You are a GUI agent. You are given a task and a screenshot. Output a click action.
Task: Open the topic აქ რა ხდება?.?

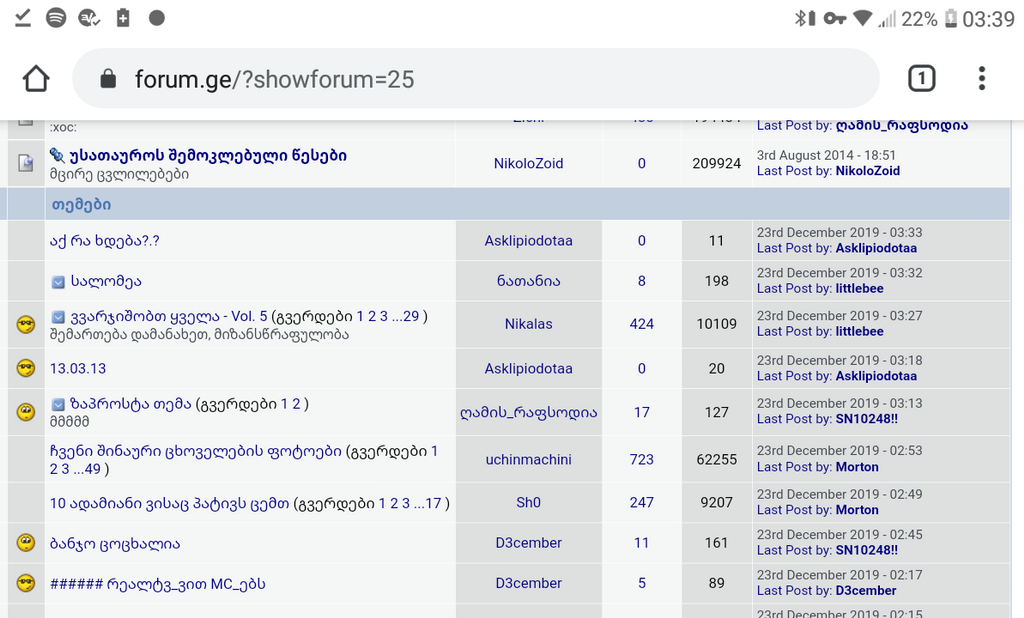tap(105, 241)
